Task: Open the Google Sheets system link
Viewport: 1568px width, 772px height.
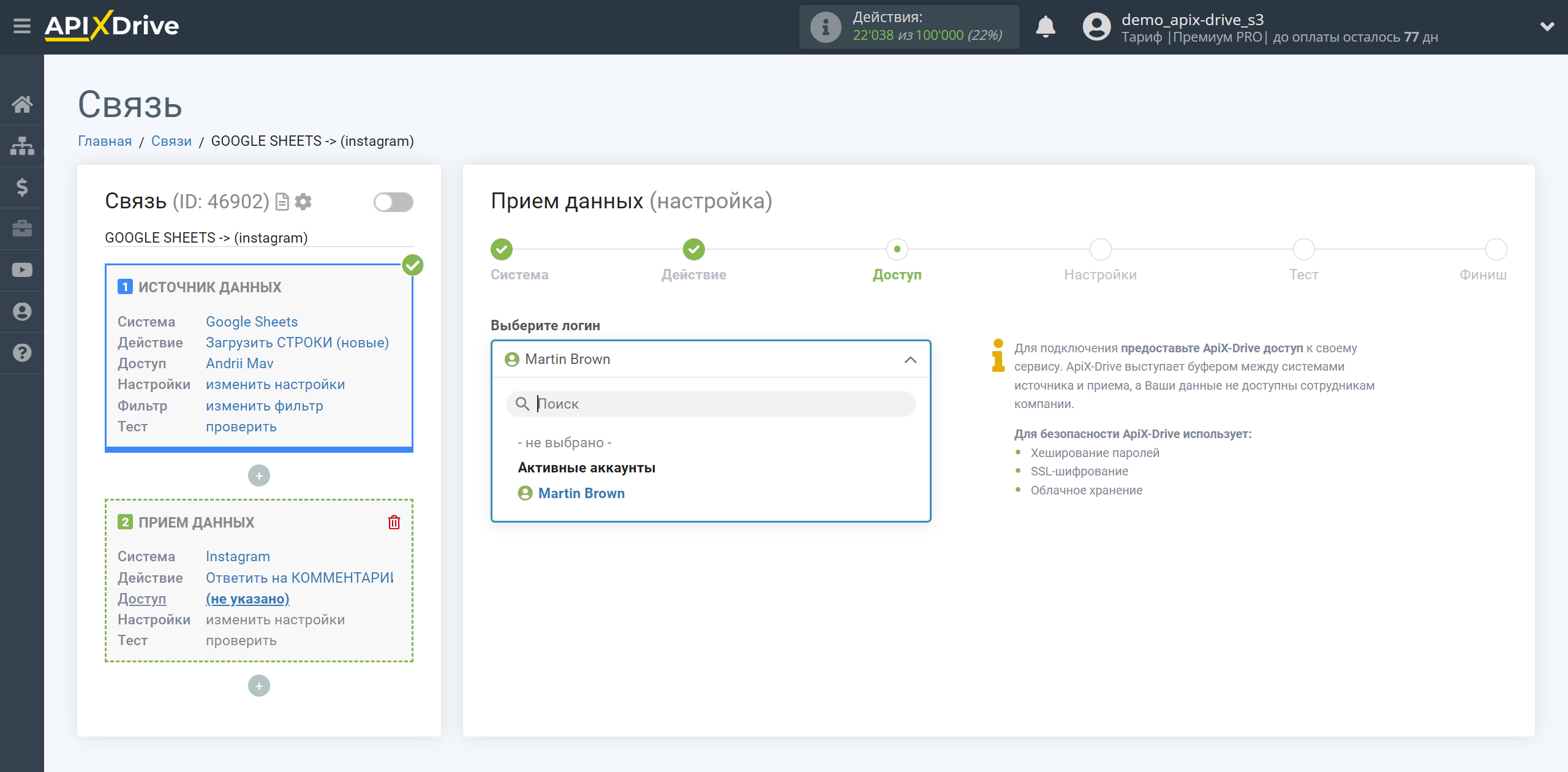Action: 252,322
